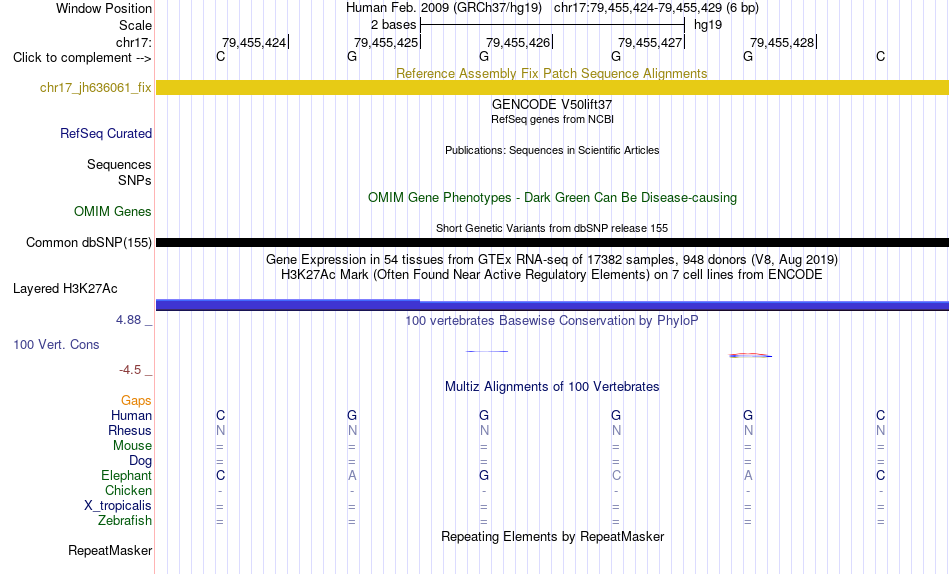Click the 100 Vert. Cons label

(56, 344)
